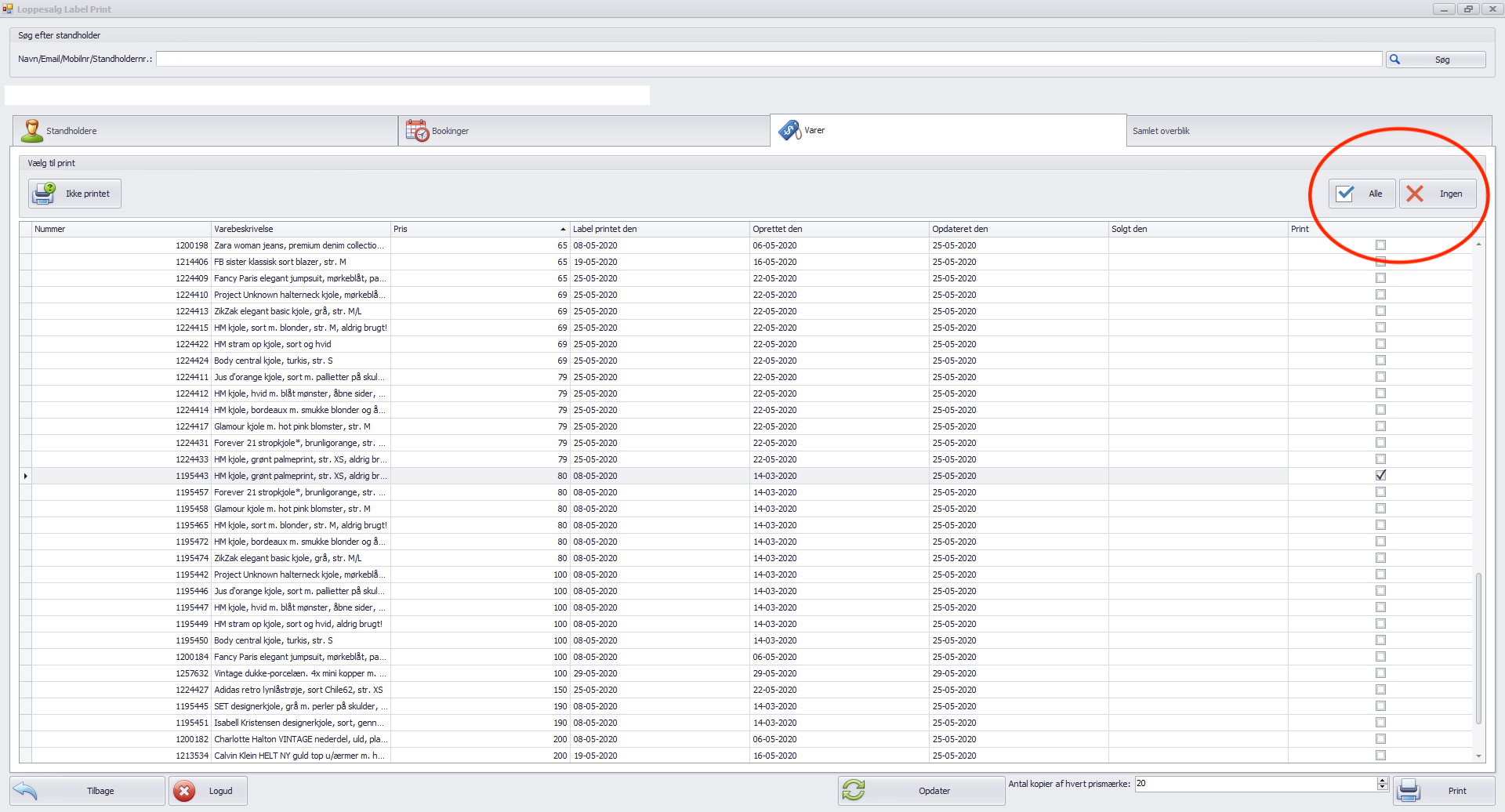Viewport: 1505px width, 812px height.
Task: Click the Loppesalg Label Print app icon
Action: point(8,9)
